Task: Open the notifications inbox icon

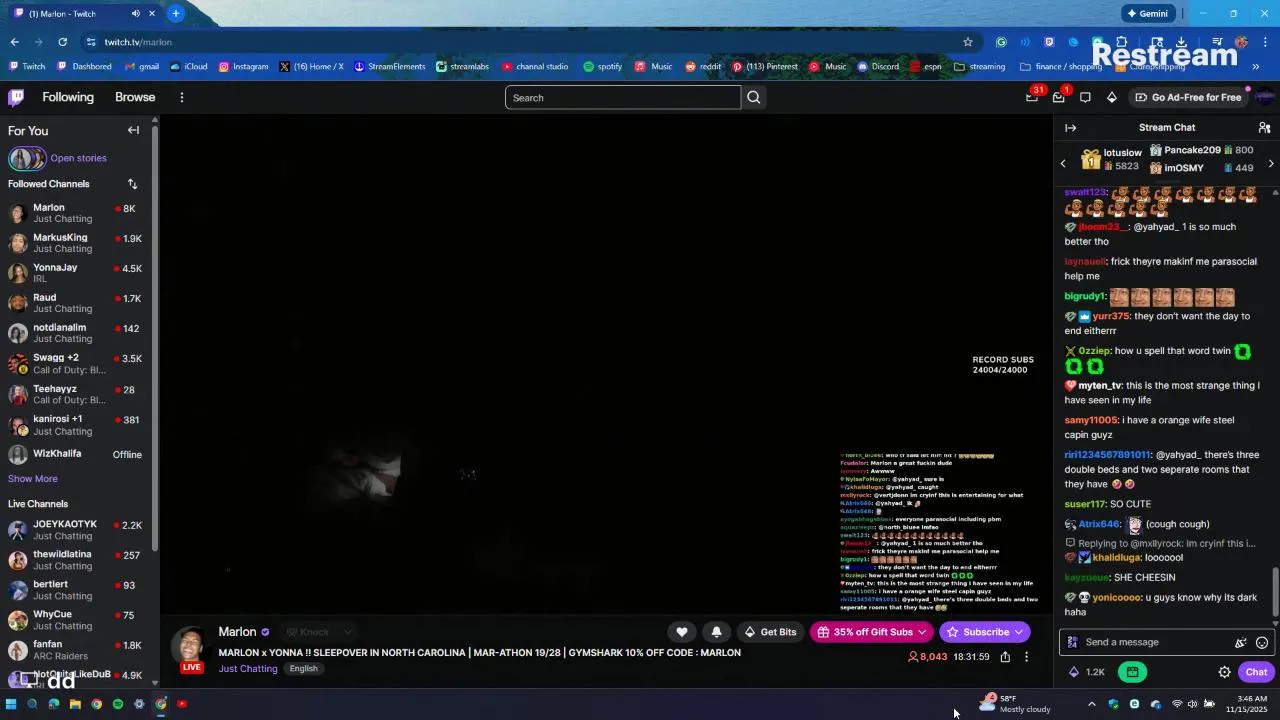Action: (x=1058, y=97)
